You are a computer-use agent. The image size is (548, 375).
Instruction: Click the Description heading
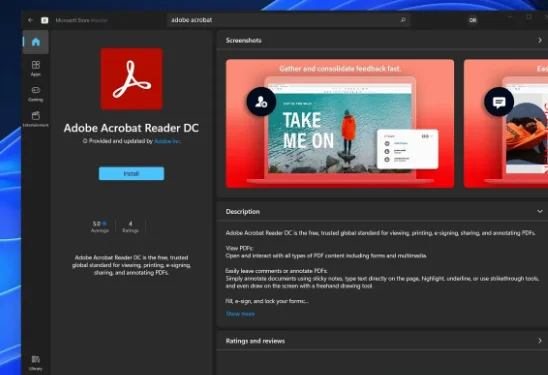point(243,212)
